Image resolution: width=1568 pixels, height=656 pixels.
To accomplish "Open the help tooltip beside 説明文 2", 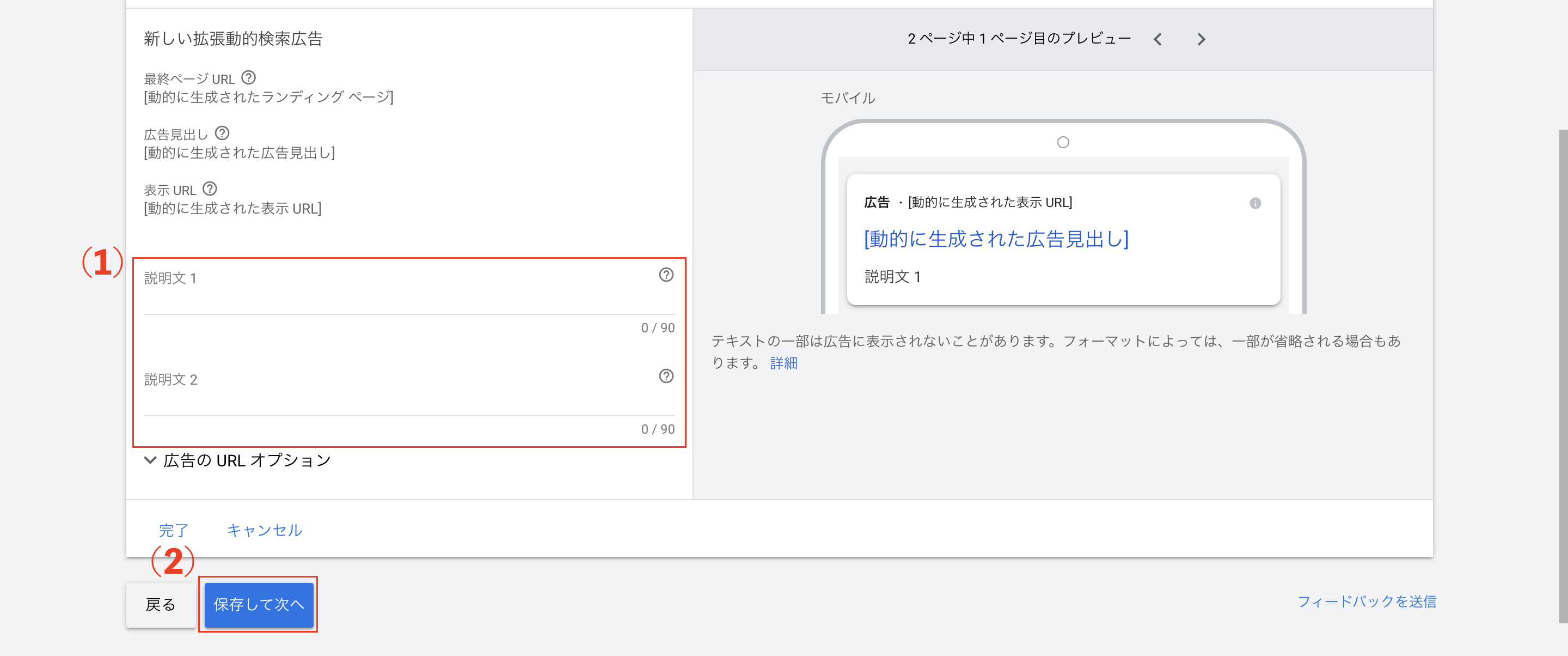I will 665,376.
